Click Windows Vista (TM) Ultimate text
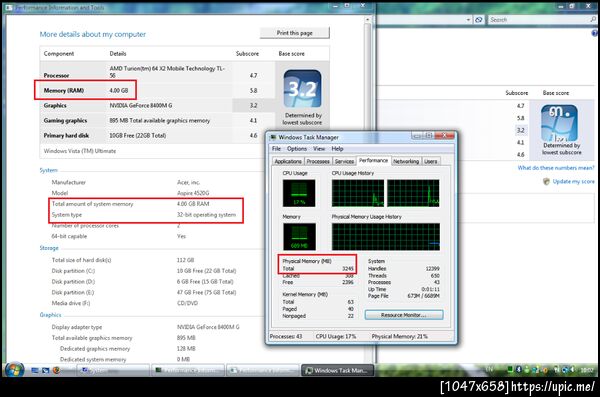Image resolution: width=600 pixels, height=397 pixels. (80, 151)
